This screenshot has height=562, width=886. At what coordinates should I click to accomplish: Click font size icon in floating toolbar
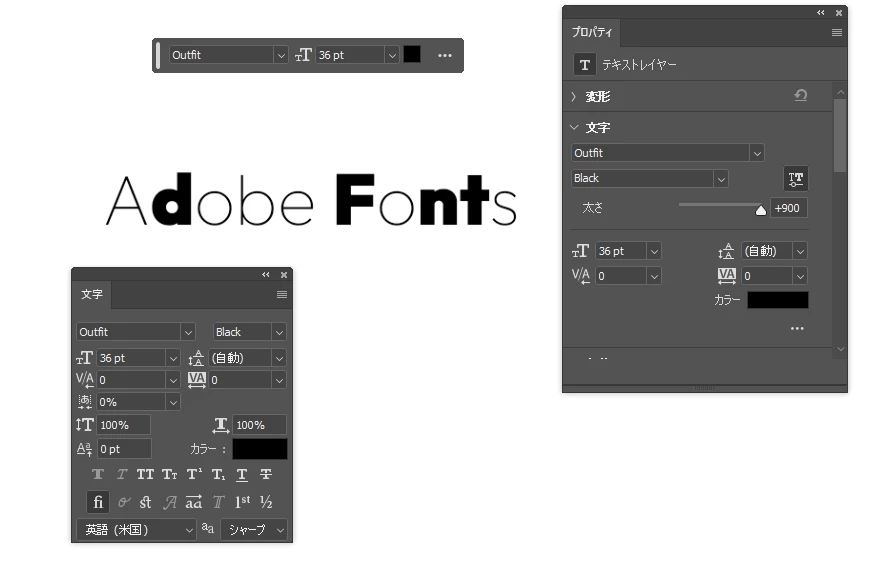(303, 55)
